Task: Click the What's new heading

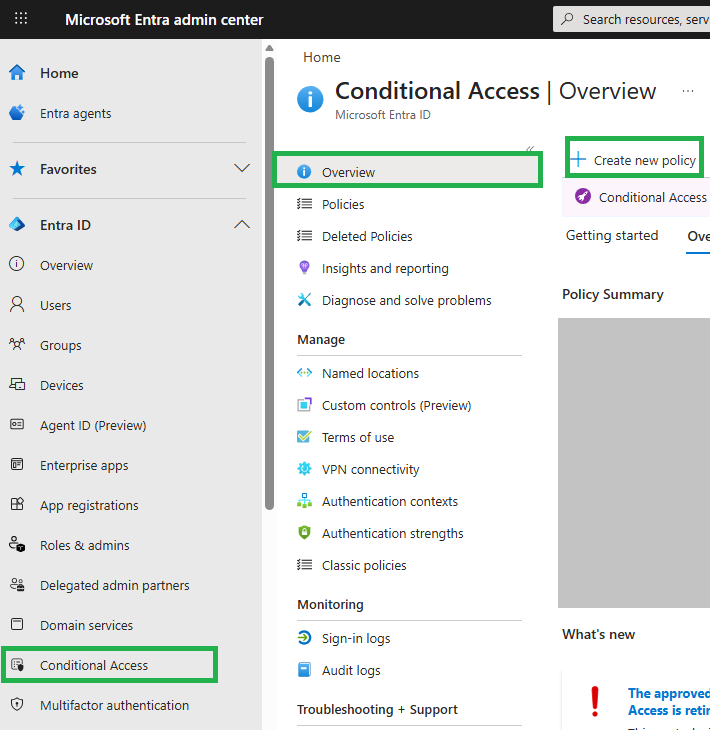Action: (x=598, y=634)
